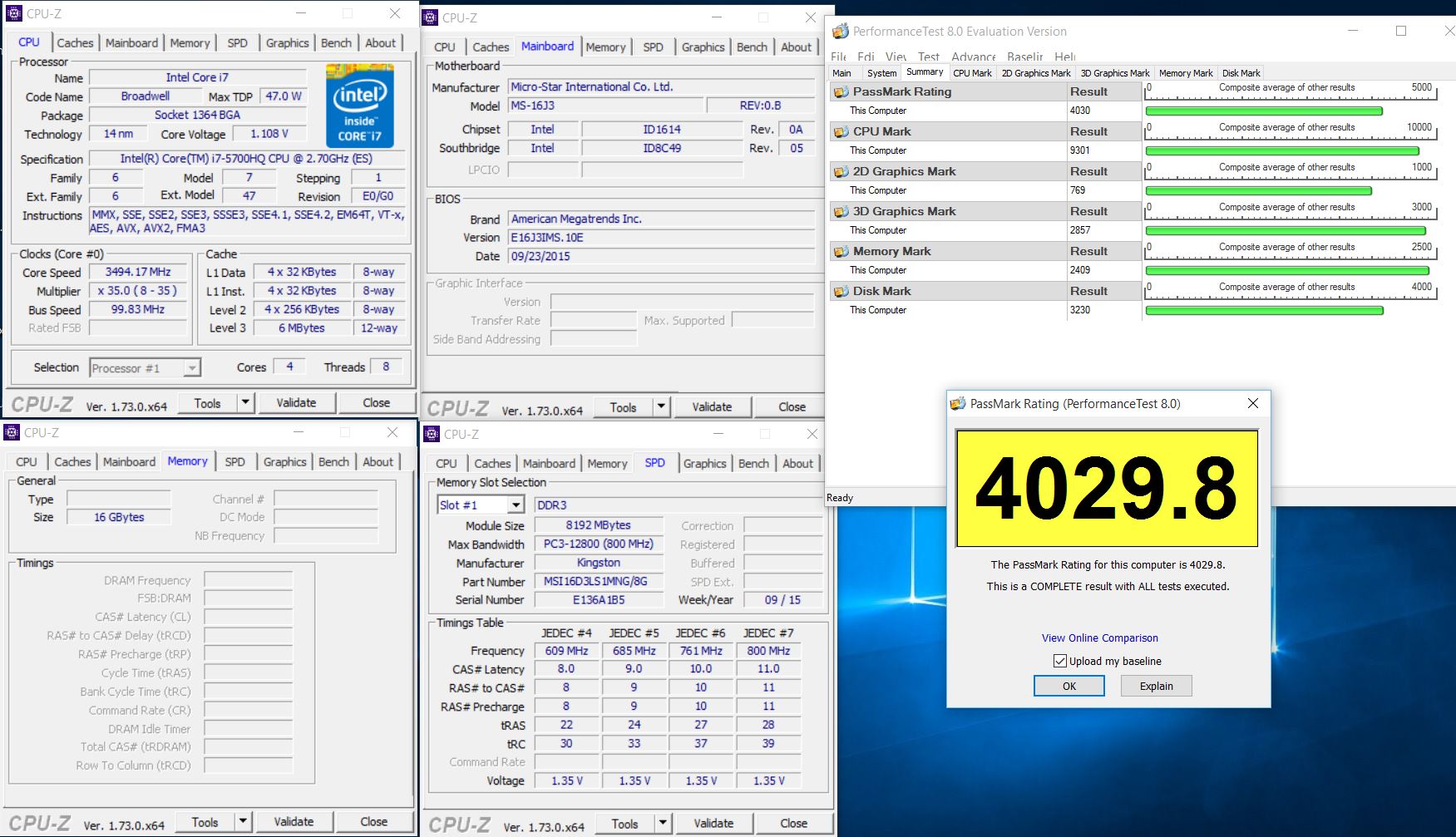
Task: Switch to Memory Mark tab in PerformanceTest
Action: [x=1186, y=73]
